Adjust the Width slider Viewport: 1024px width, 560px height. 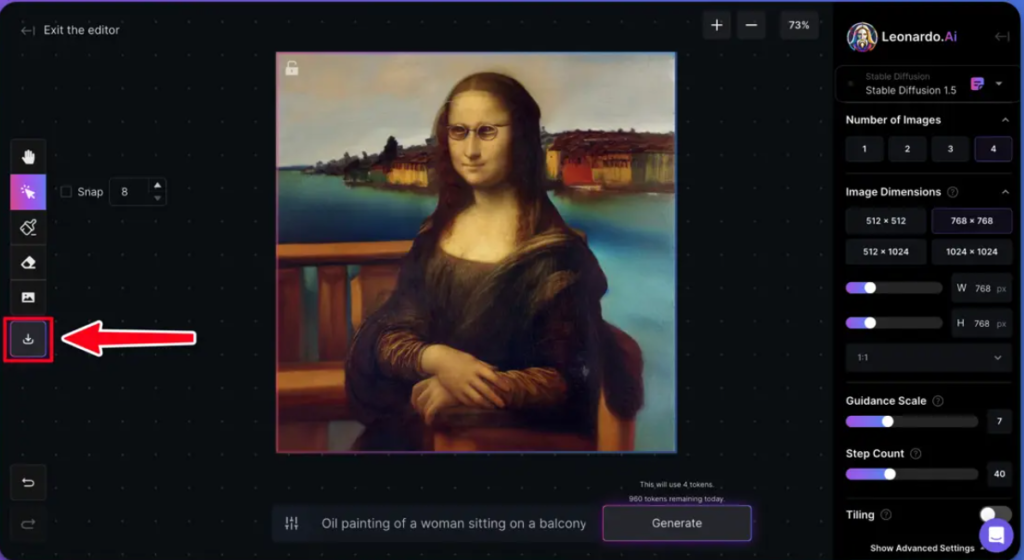pos(893,288)
